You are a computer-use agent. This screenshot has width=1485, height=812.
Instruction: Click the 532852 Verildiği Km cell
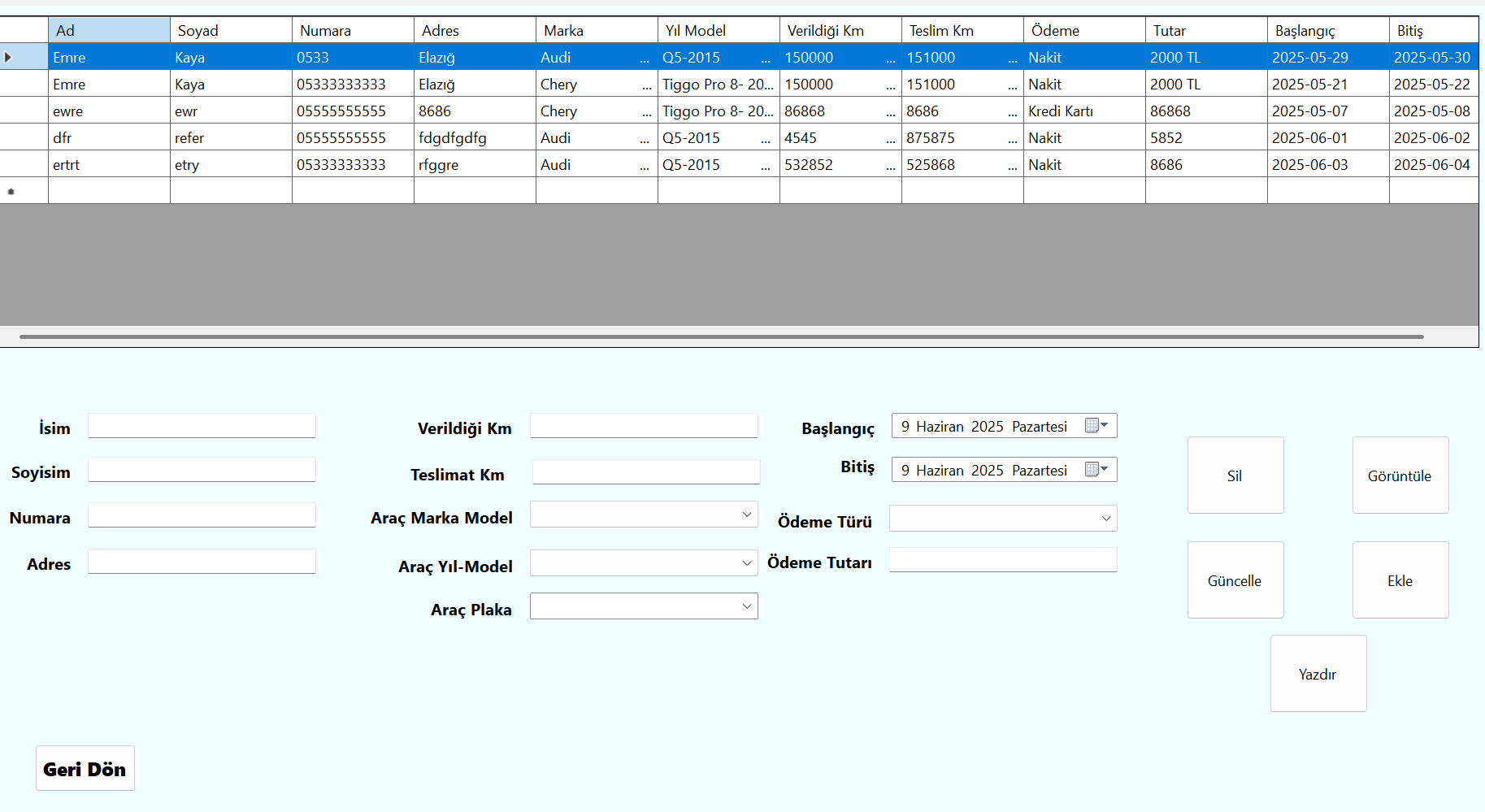(841, 164)
